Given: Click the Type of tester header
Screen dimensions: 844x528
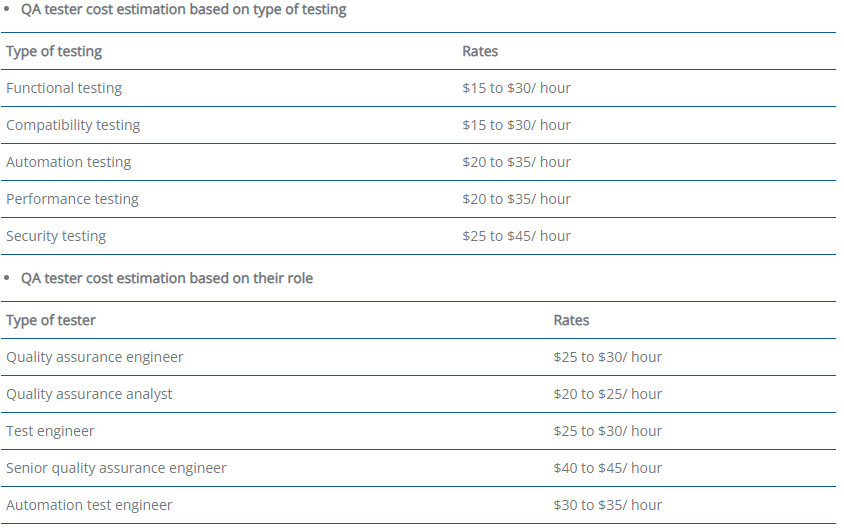Looking at the screenshot, I should tap(51, 320).
